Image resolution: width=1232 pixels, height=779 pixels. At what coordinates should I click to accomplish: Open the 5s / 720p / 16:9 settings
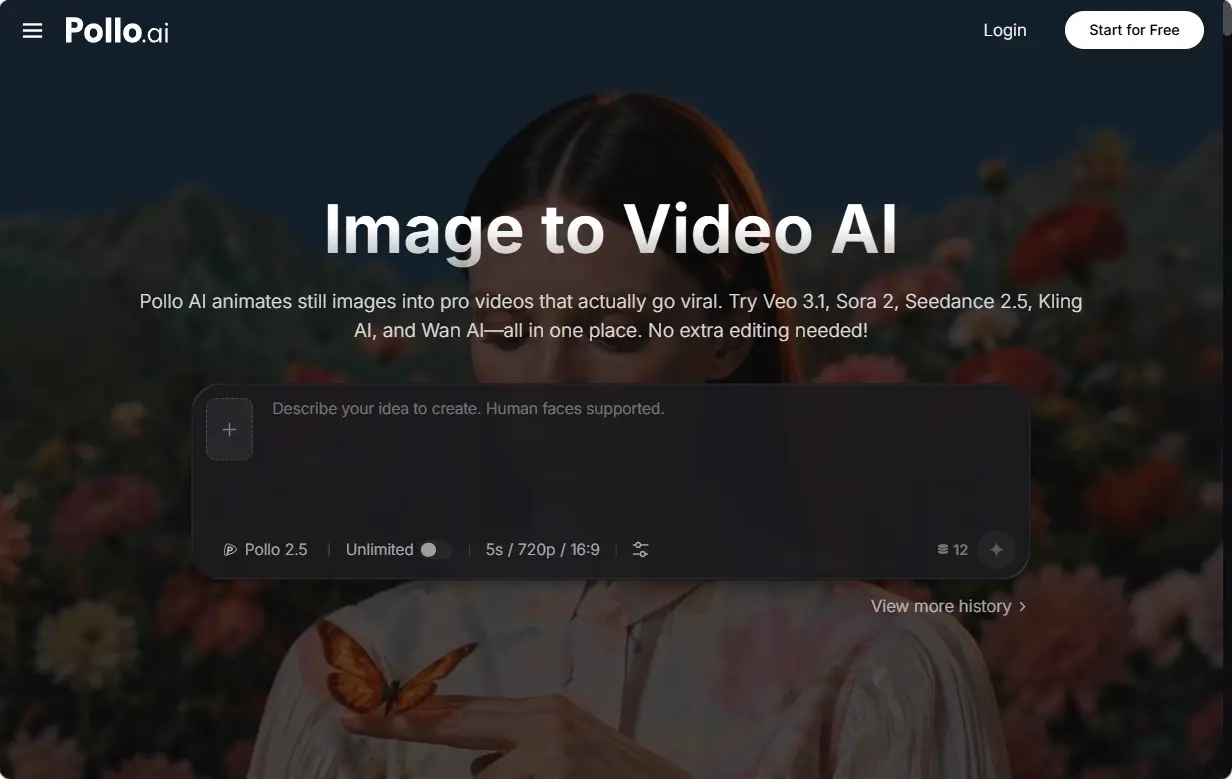point(543,549)
